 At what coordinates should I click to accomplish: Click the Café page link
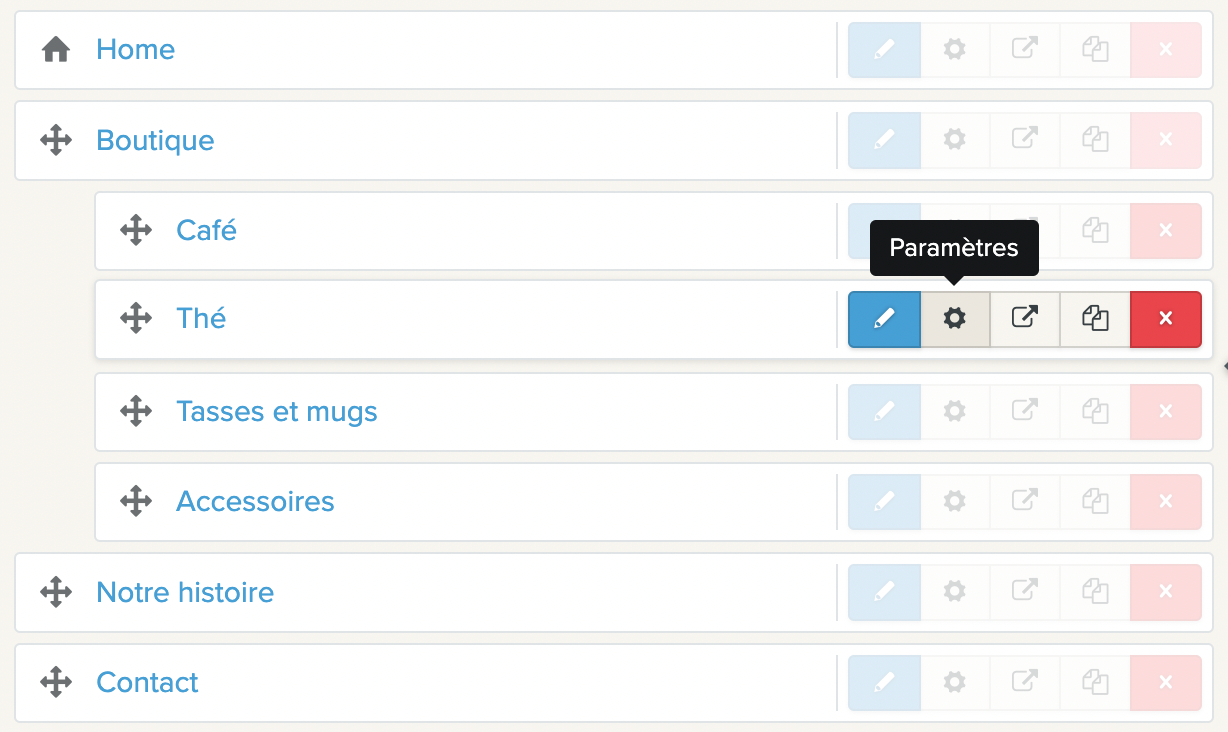pos(206,230)
